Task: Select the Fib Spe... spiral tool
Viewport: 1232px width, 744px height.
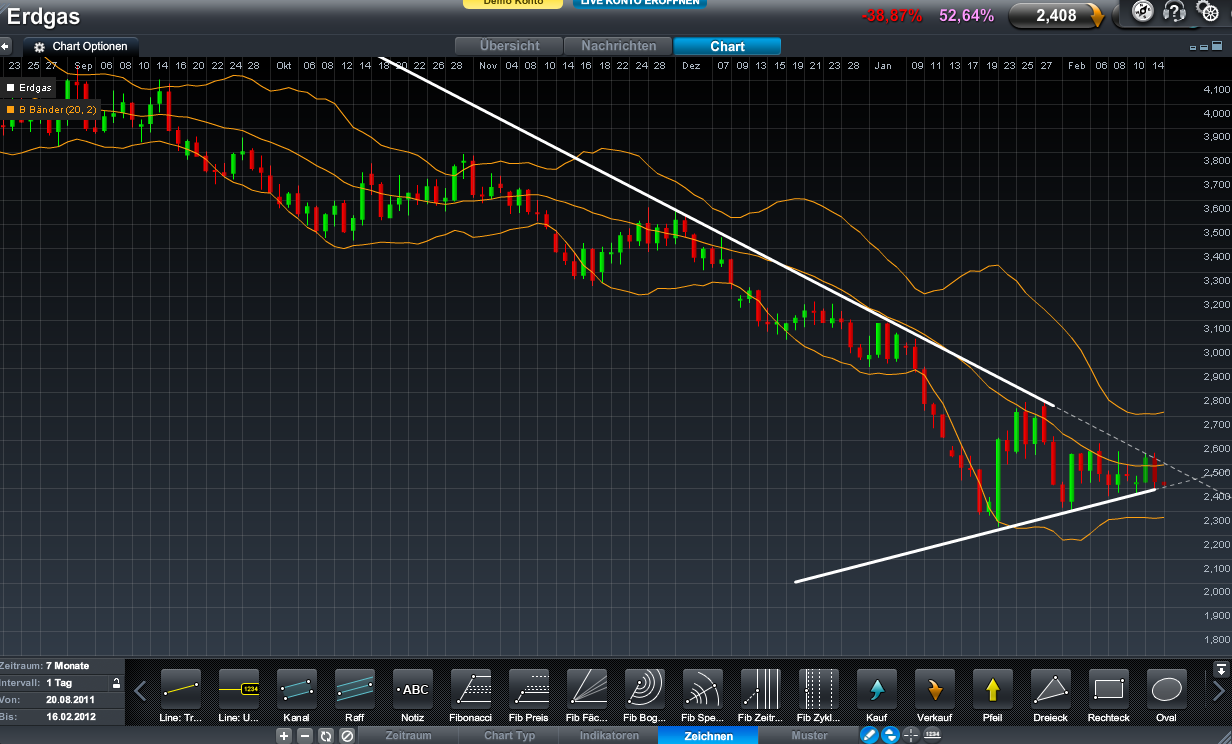Action: coord(703,696)
